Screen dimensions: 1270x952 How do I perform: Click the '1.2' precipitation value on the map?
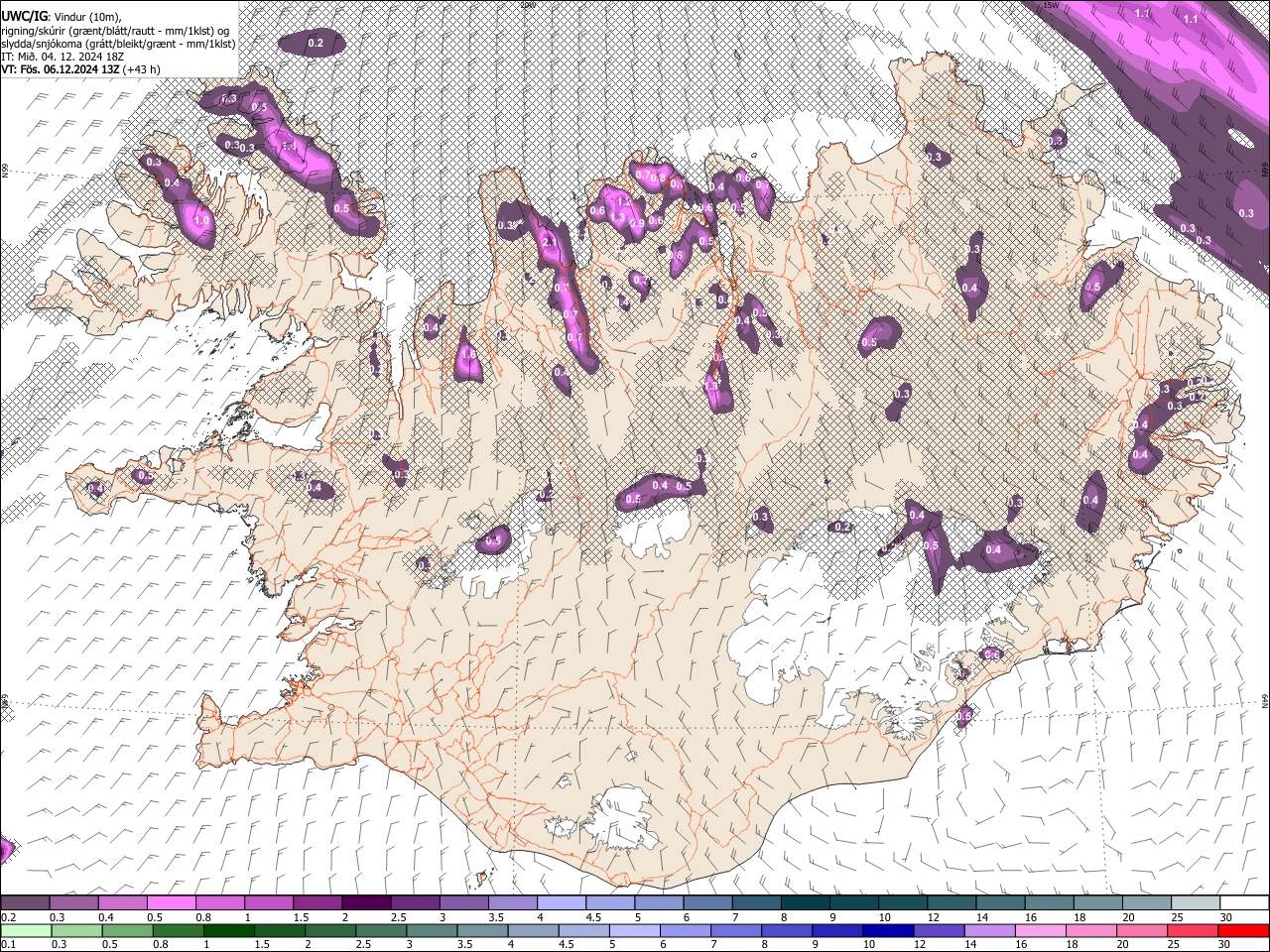(624, 201)
